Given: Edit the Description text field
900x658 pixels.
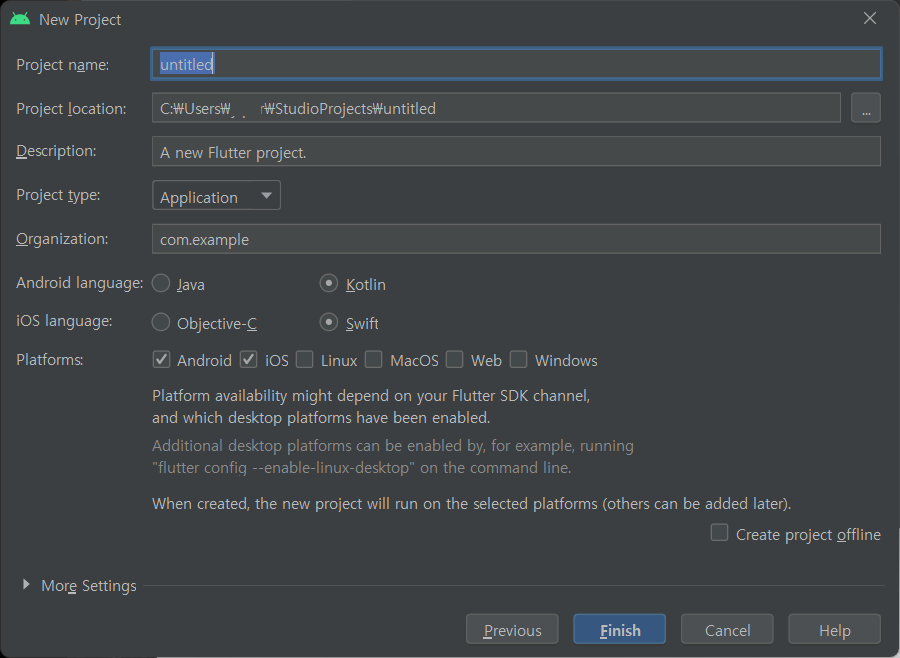Looking at the screenshot, I should 516,152.
